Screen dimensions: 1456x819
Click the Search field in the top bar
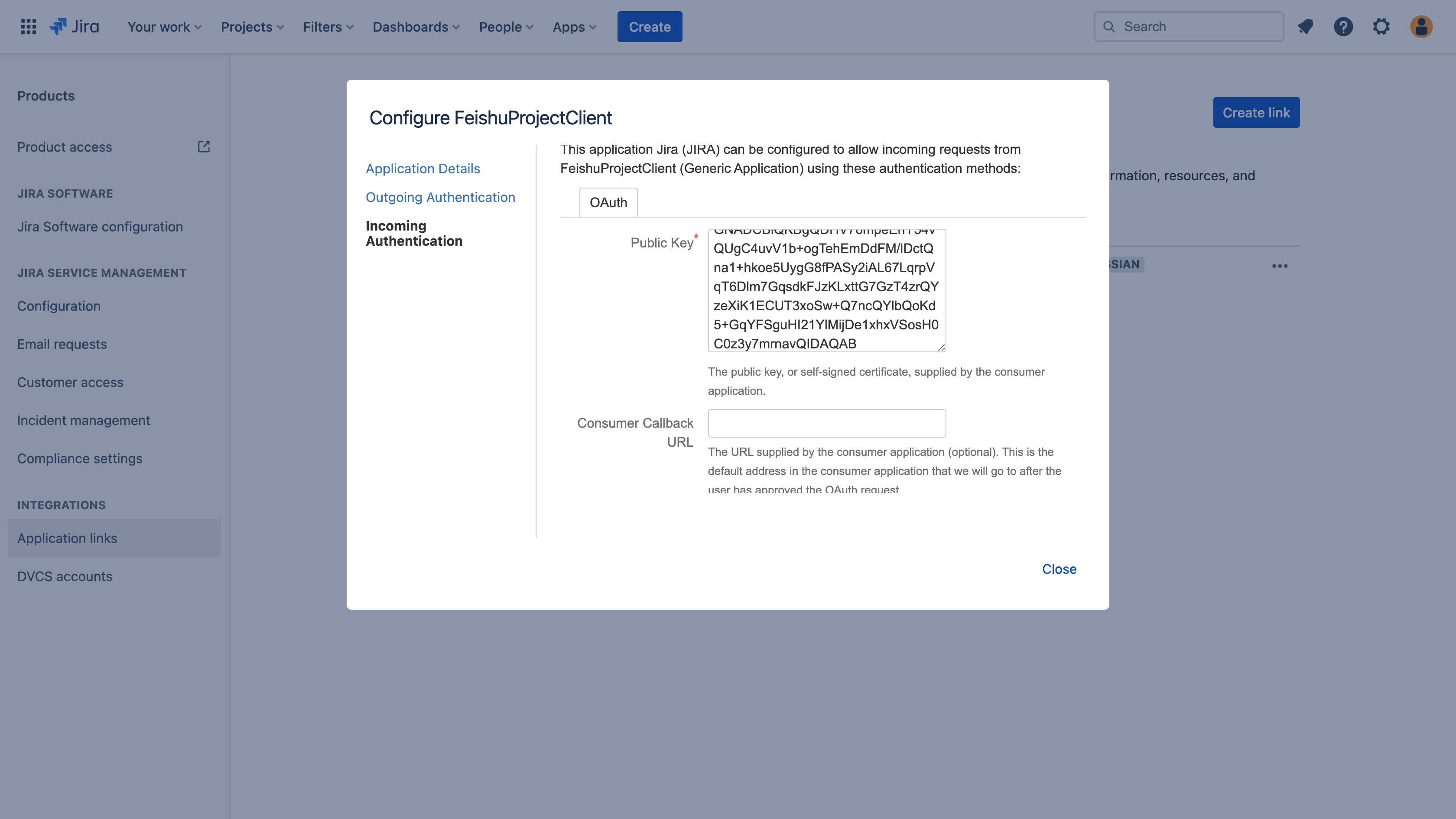tap(1189, 26)
